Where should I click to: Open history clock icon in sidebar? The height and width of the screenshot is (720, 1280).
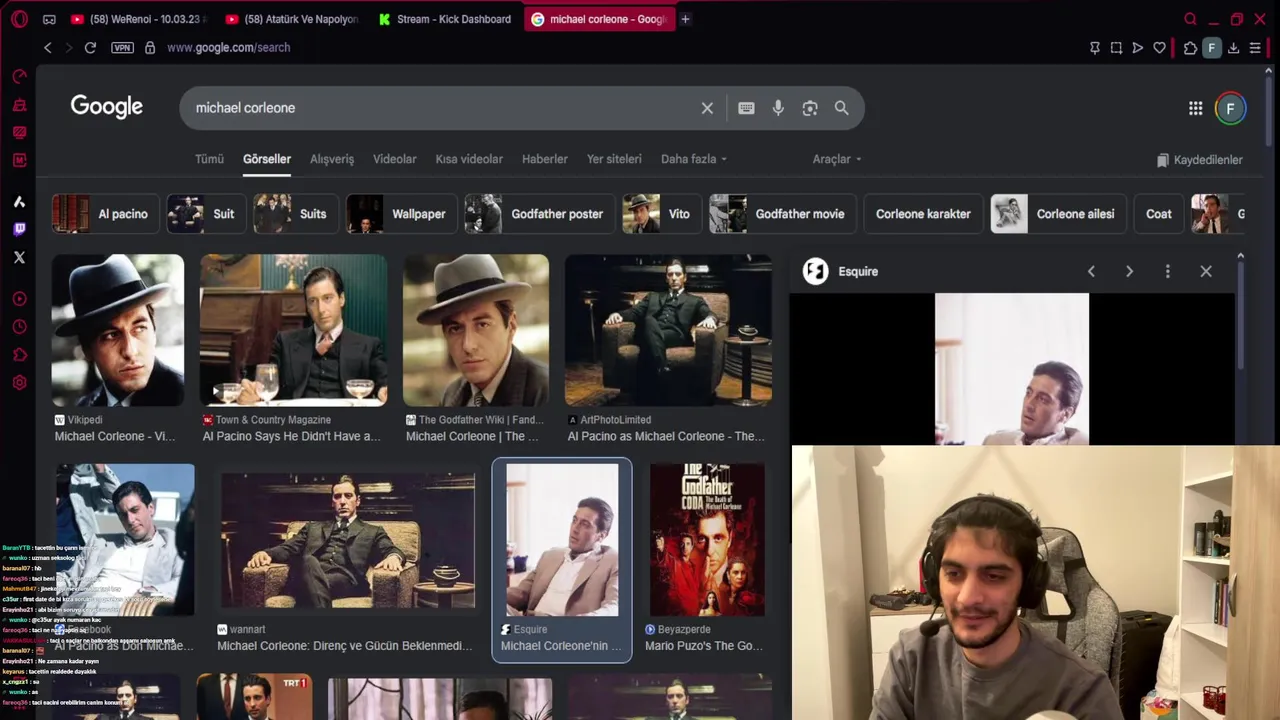coord(19,327)
